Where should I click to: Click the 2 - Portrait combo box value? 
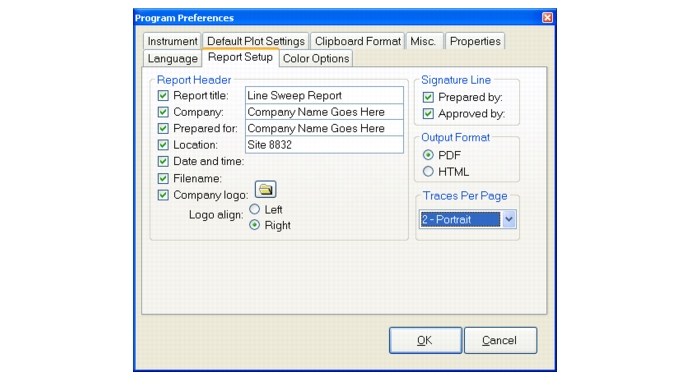460,219
